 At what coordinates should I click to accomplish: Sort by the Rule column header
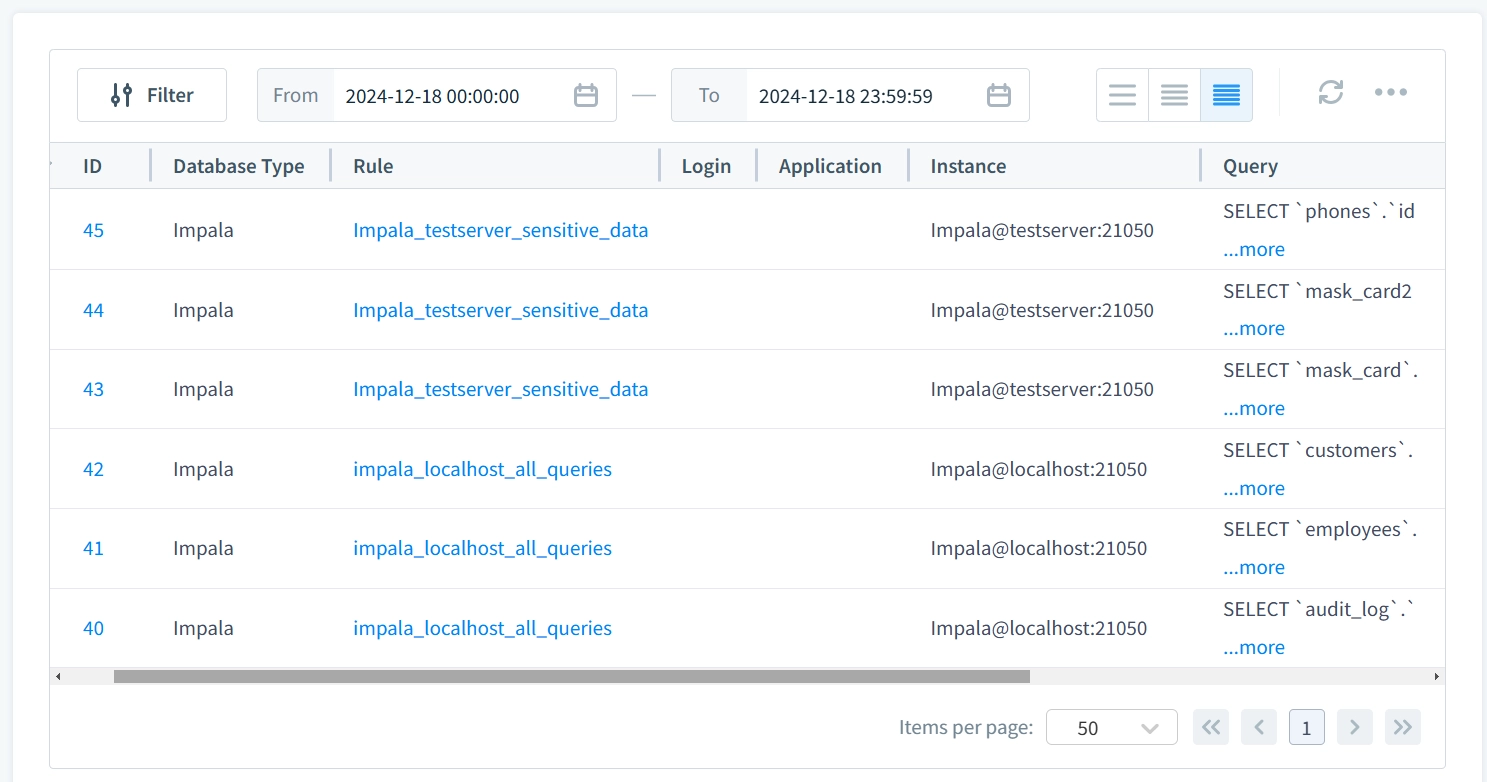373,166
